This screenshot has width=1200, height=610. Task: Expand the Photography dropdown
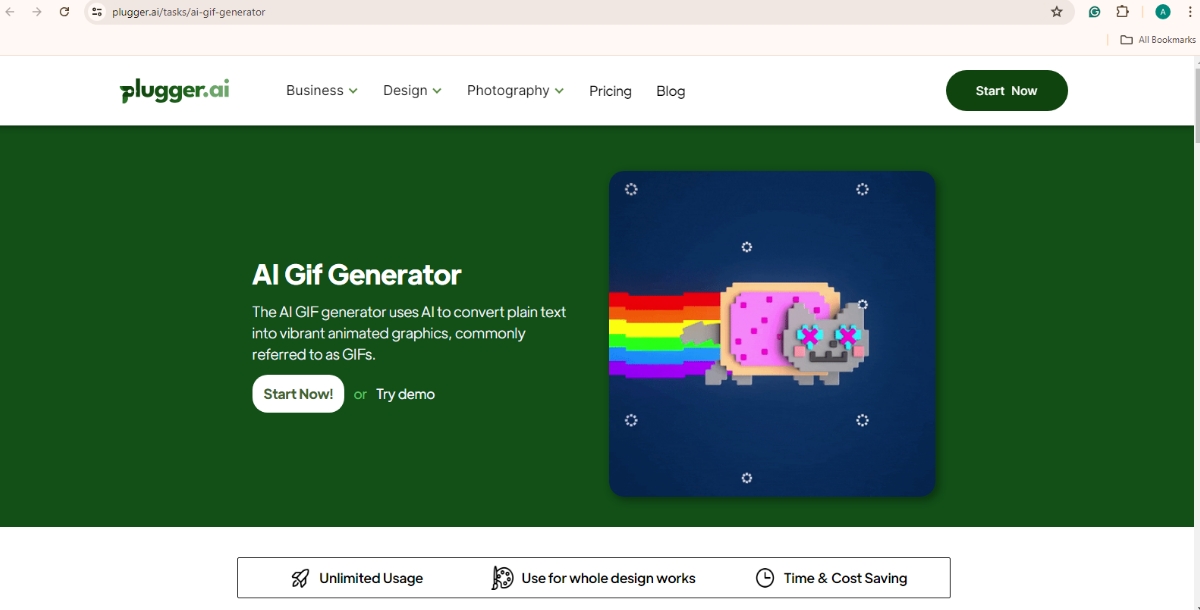point(514,90)
